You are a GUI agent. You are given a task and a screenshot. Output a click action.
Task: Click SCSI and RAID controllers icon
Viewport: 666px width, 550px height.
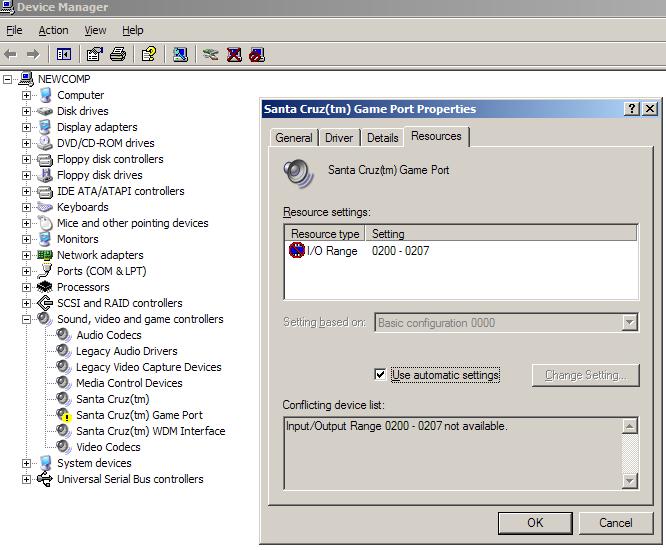[45, 303]
